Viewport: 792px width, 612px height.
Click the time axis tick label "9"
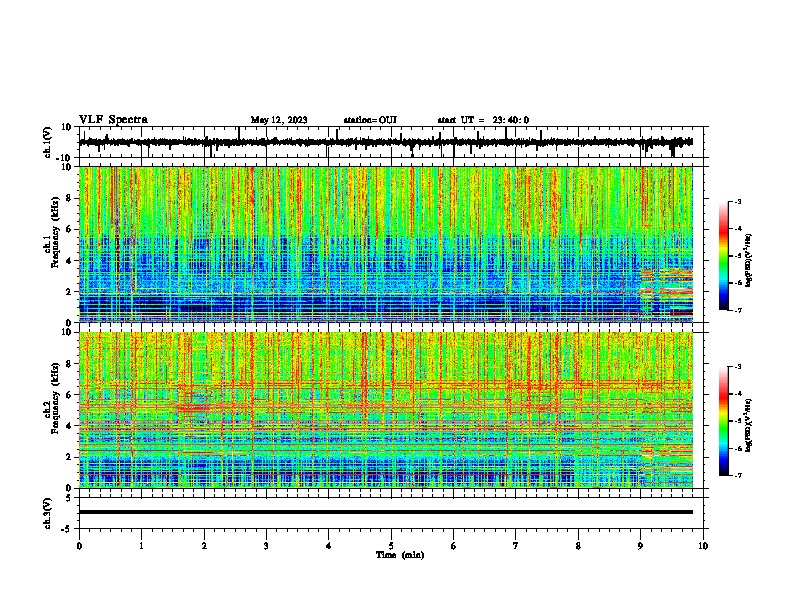point(640,546)
